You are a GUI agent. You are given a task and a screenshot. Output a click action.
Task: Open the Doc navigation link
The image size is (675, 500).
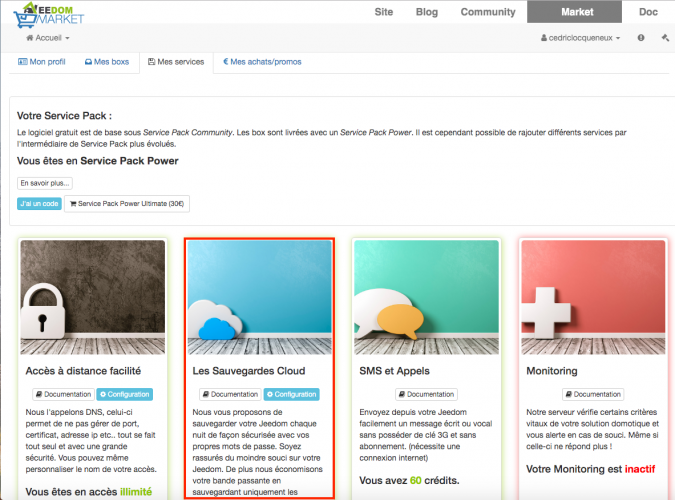(648, 12)
